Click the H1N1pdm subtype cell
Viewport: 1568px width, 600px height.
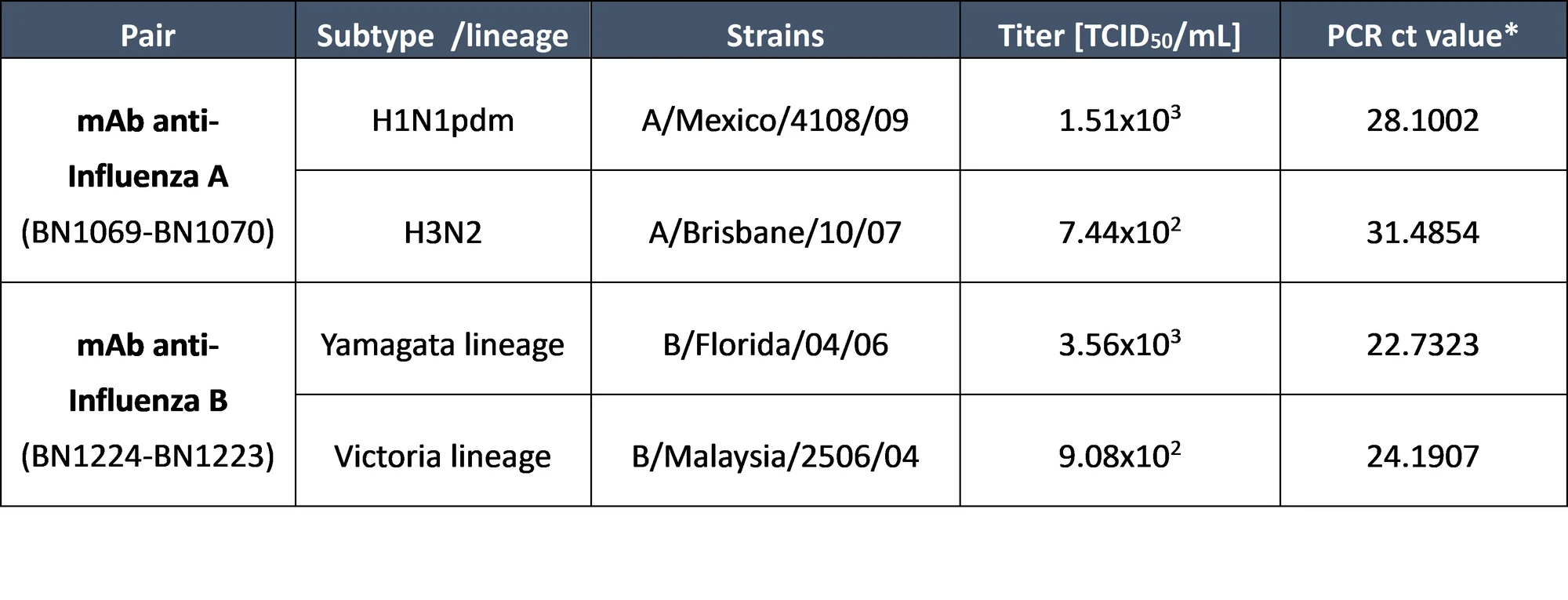pyautogui.click(x=443, y=115)
